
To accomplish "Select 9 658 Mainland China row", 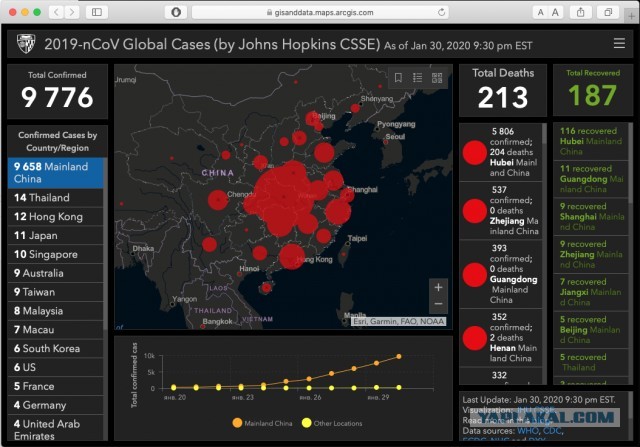I will pyautogui.click(x=56, y=173).
